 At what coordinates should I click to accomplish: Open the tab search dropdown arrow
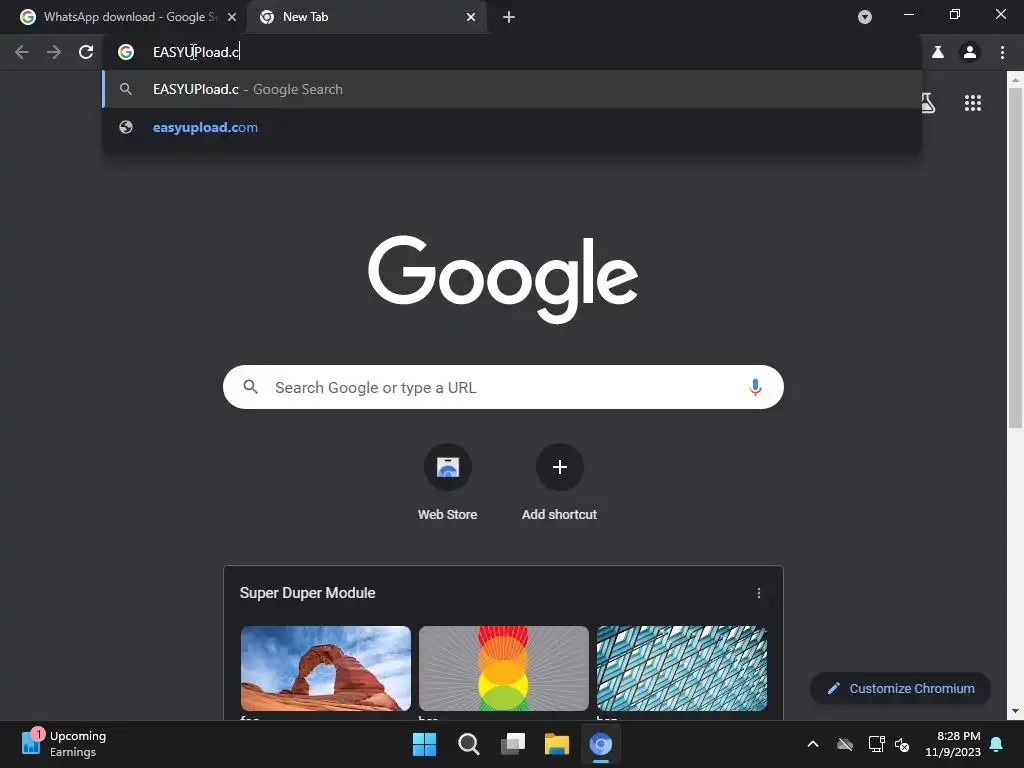point(865,17)
